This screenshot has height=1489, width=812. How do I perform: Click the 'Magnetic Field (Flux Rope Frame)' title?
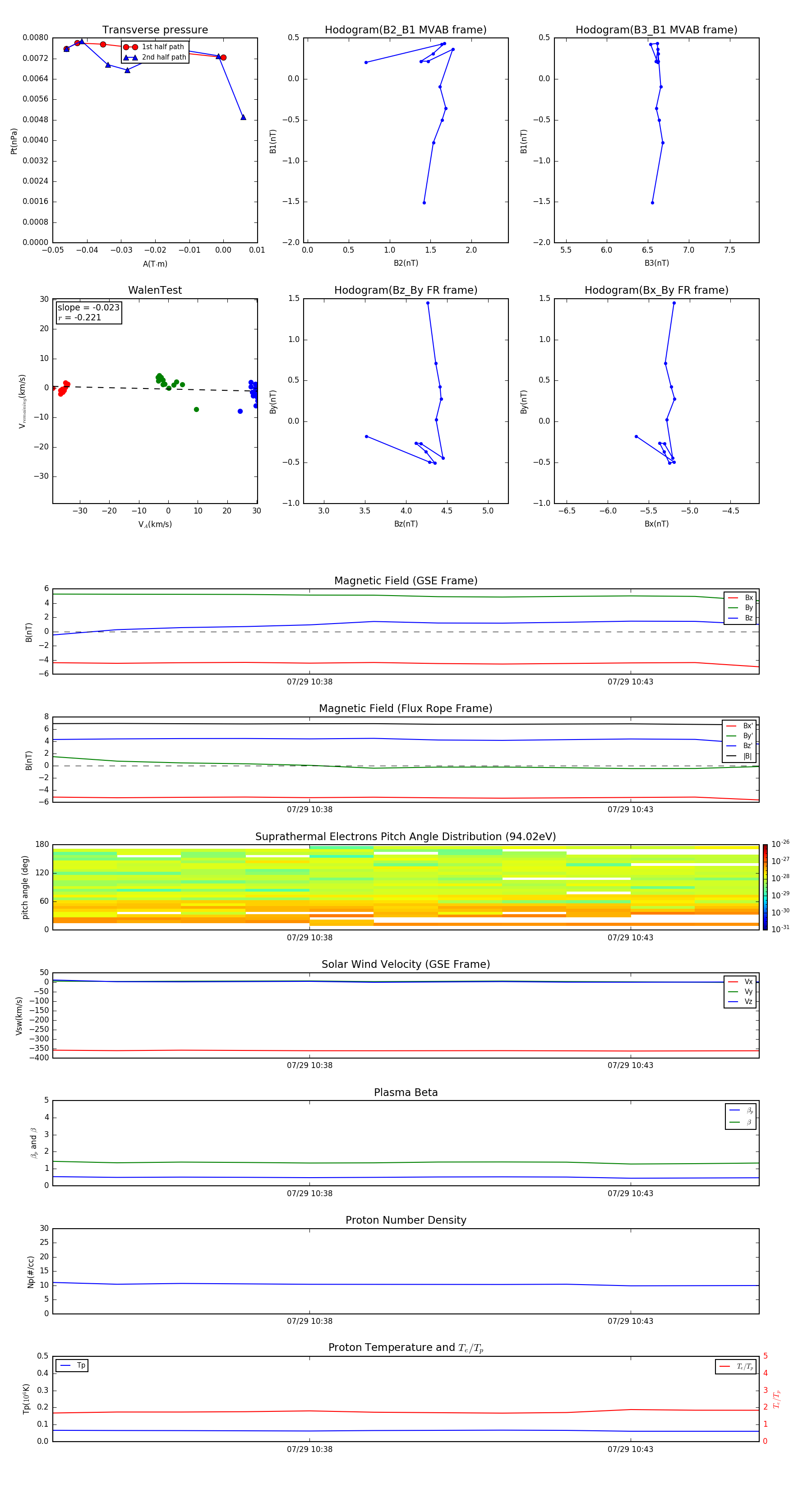[406, 709]
